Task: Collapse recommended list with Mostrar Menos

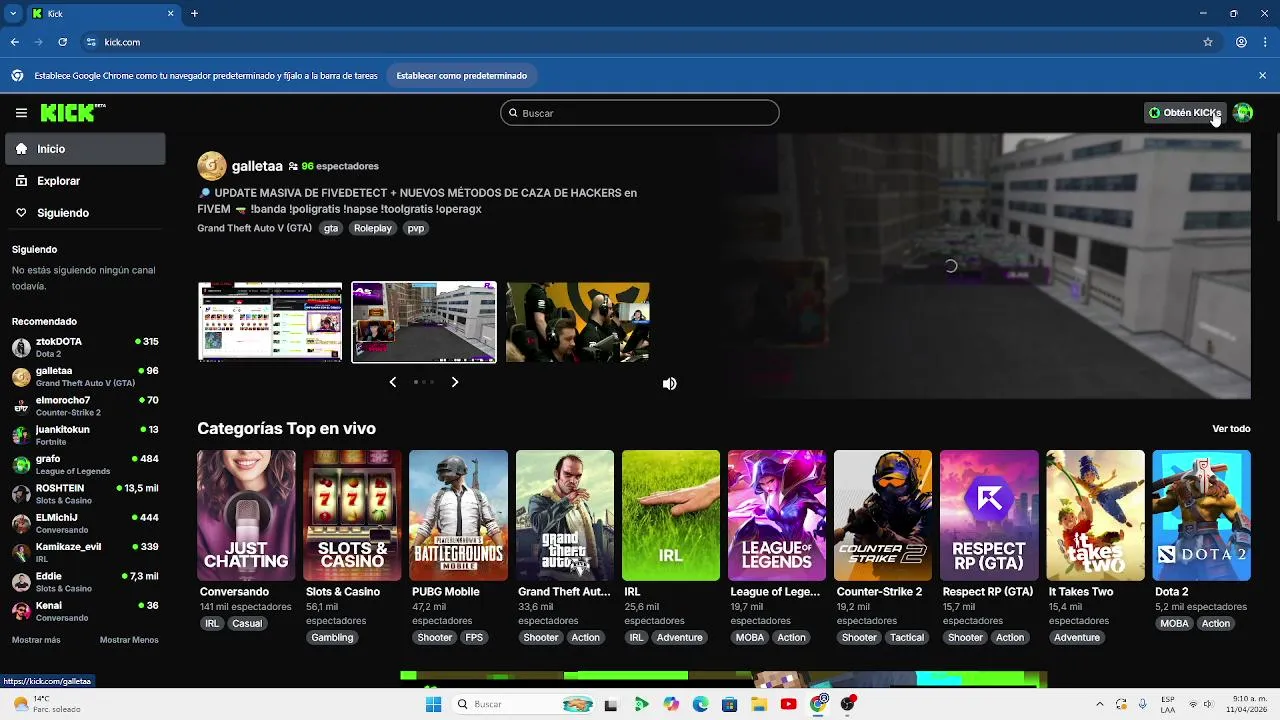Action: pos(129,640)
